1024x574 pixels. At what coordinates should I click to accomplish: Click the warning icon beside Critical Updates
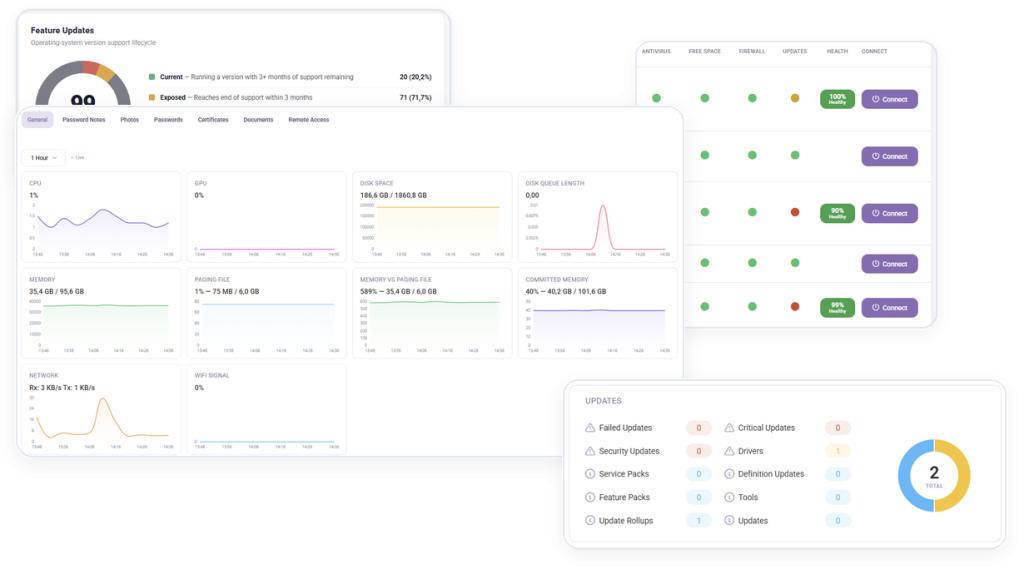click(729, 428)
